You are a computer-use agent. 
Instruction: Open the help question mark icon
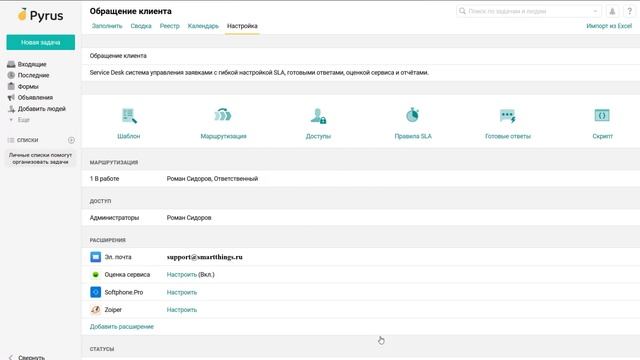pyautogui.click(x=629, y=11)
